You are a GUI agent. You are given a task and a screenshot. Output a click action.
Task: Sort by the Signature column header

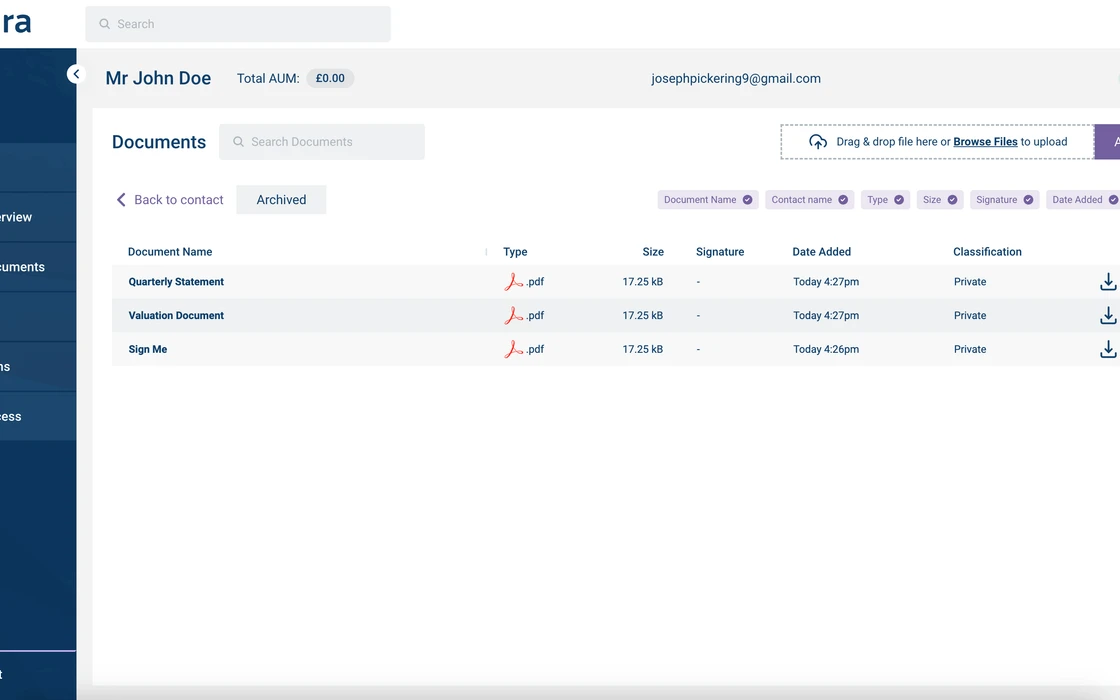coord(720,251)
